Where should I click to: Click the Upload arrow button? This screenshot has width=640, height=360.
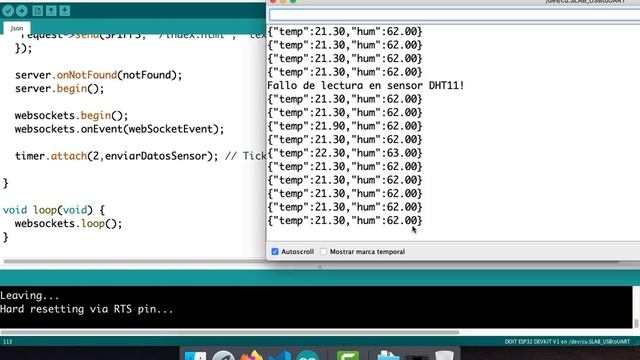(22, 11)
